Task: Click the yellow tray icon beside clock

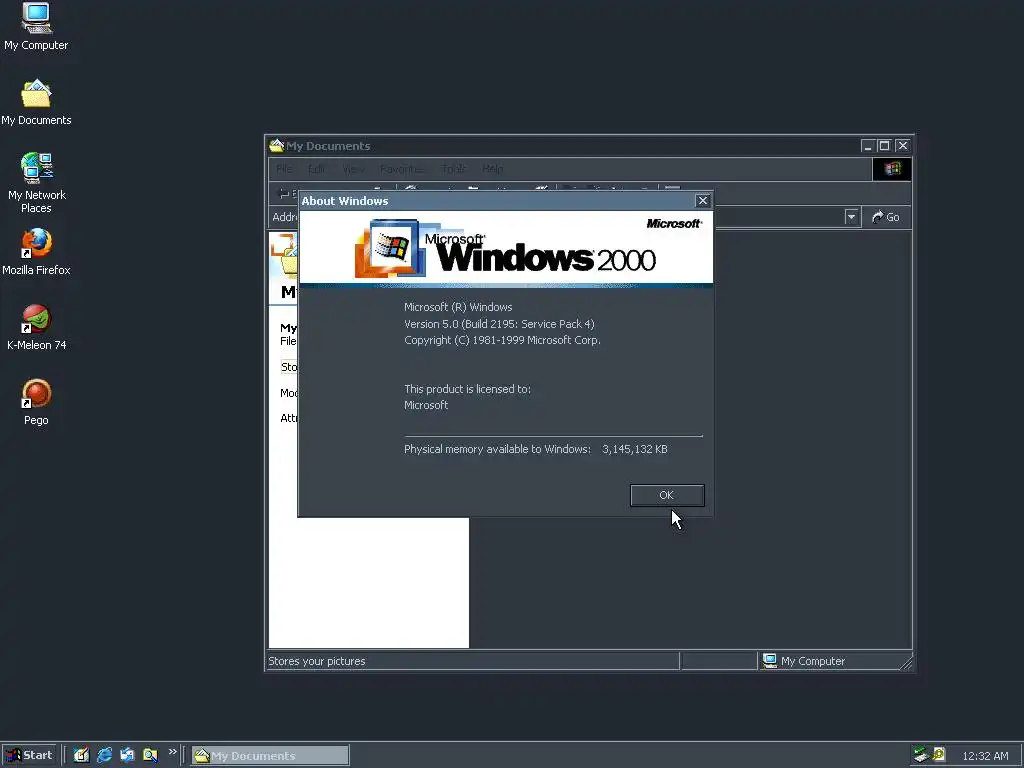Action: coord(939,755)
